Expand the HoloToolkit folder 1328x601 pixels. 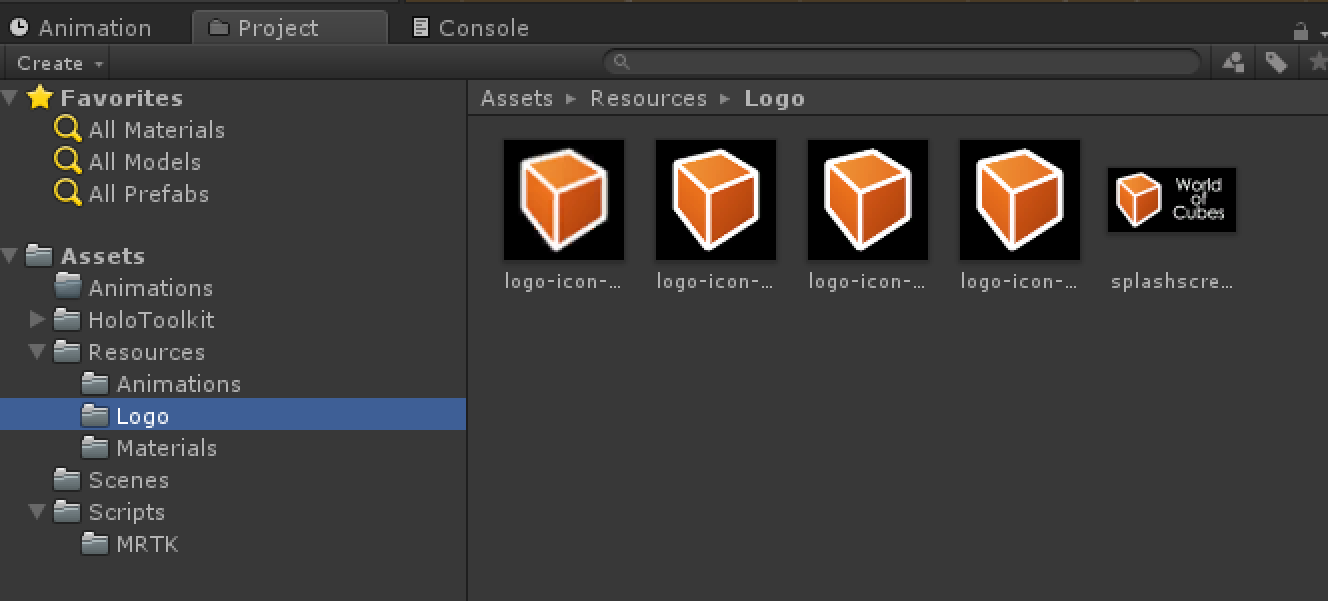pos(37,320)
